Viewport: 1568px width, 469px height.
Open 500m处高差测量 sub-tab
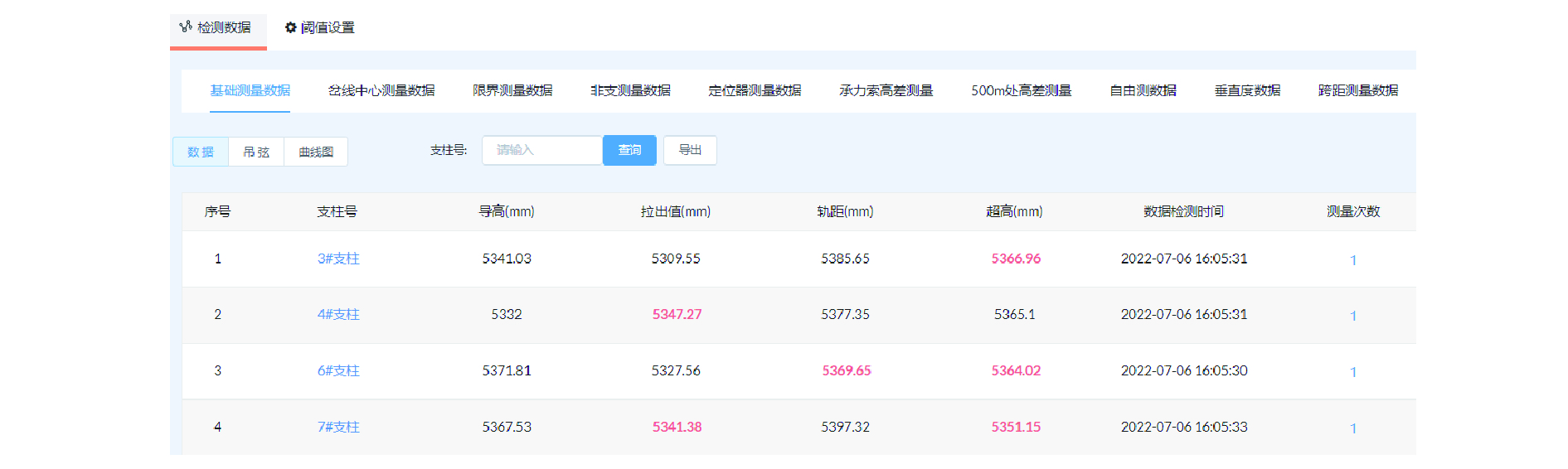1021,90
